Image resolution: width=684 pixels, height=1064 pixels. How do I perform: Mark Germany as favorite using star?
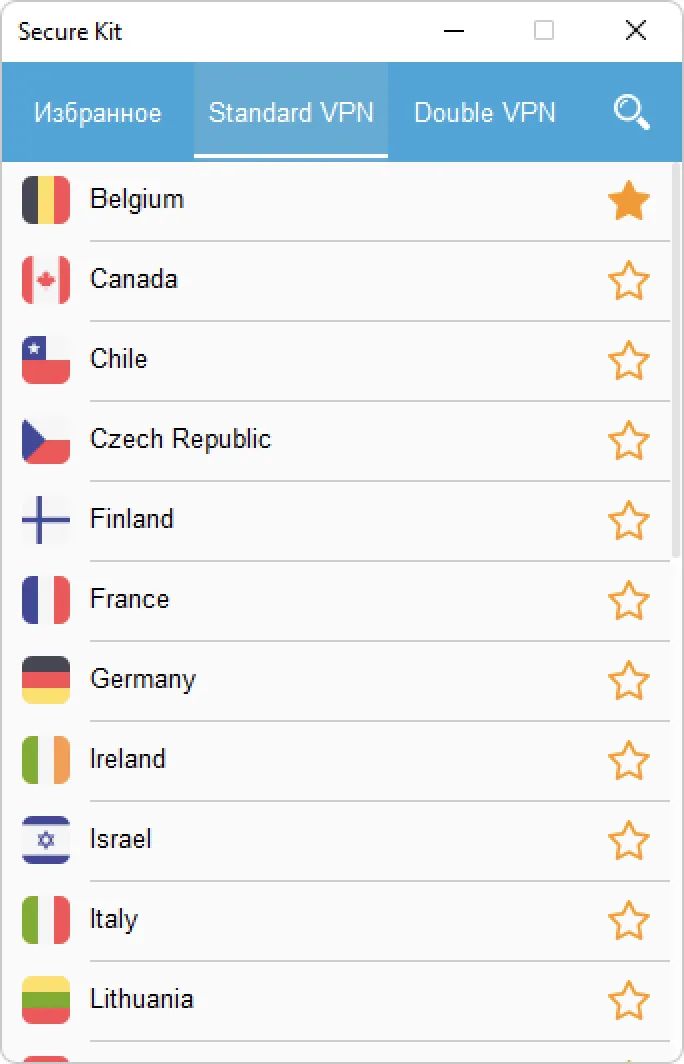coord(629,681)
